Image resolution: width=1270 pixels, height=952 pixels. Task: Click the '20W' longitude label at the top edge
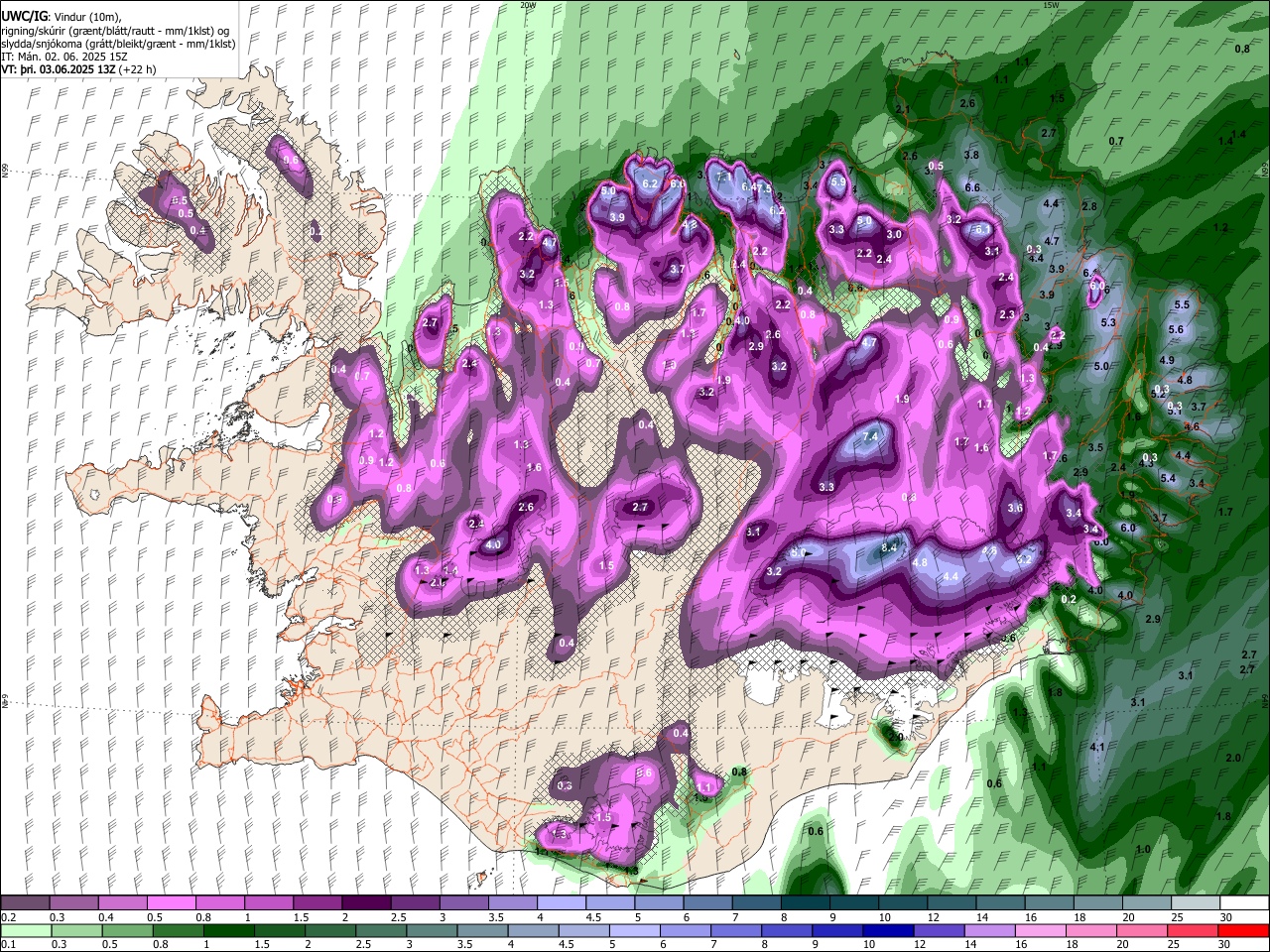click(x=528, y=5)
